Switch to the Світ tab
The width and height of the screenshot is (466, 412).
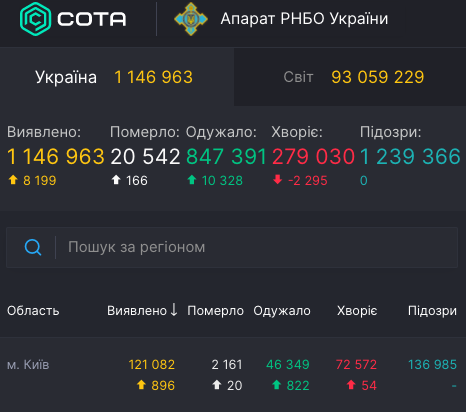(350, 77)
